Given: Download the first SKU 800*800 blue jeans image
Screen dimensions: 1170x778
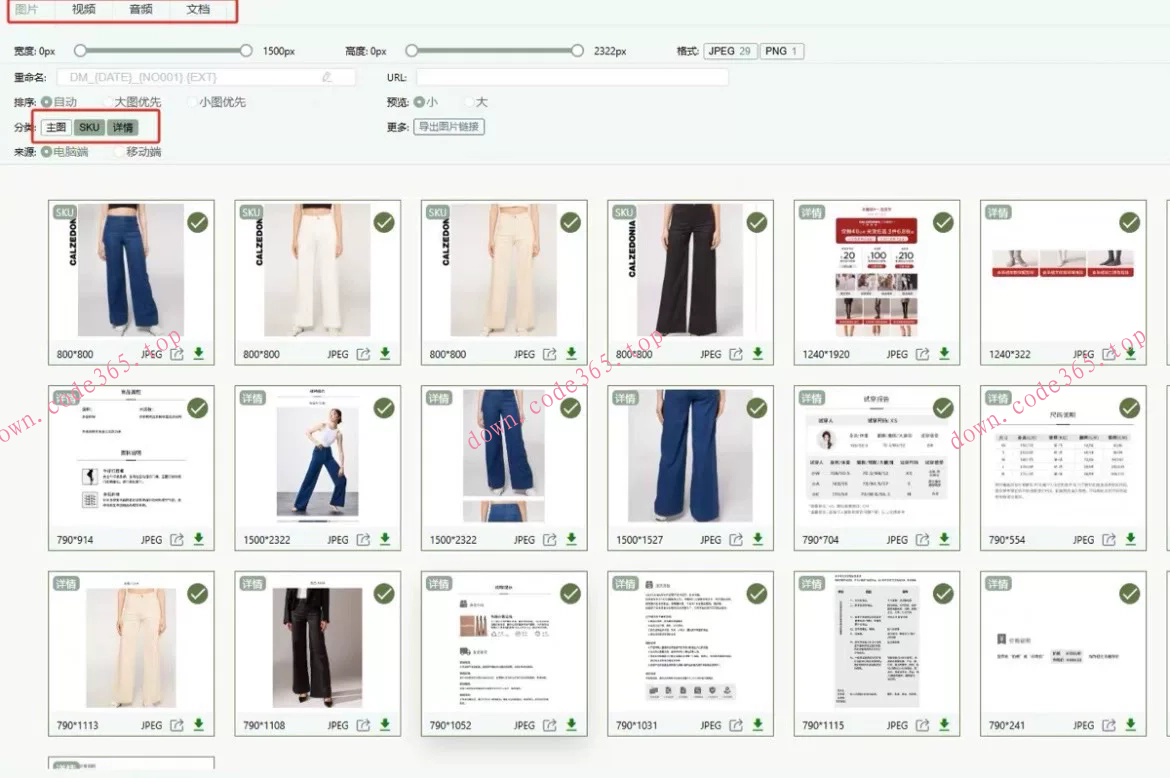Looking at the screenshot, I should coord(197,353).
